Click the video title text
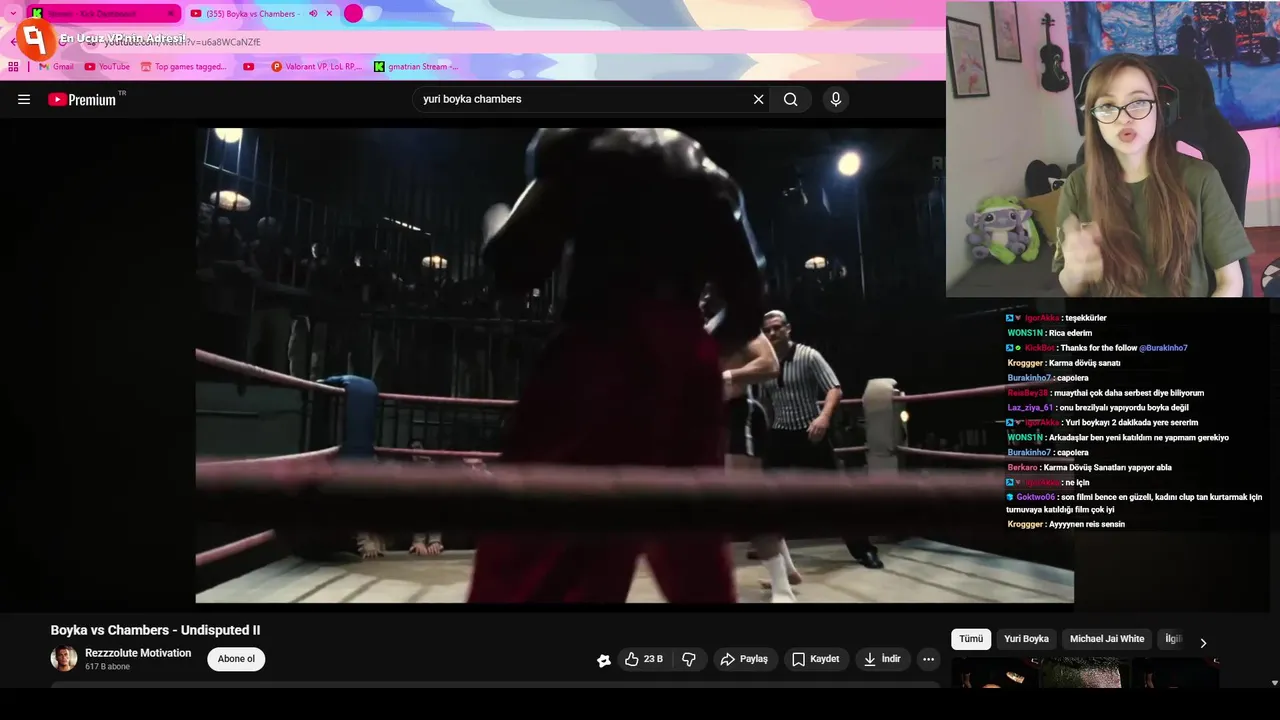Image resolution: width=1280 pixels, height=720 pixels. 155,630
